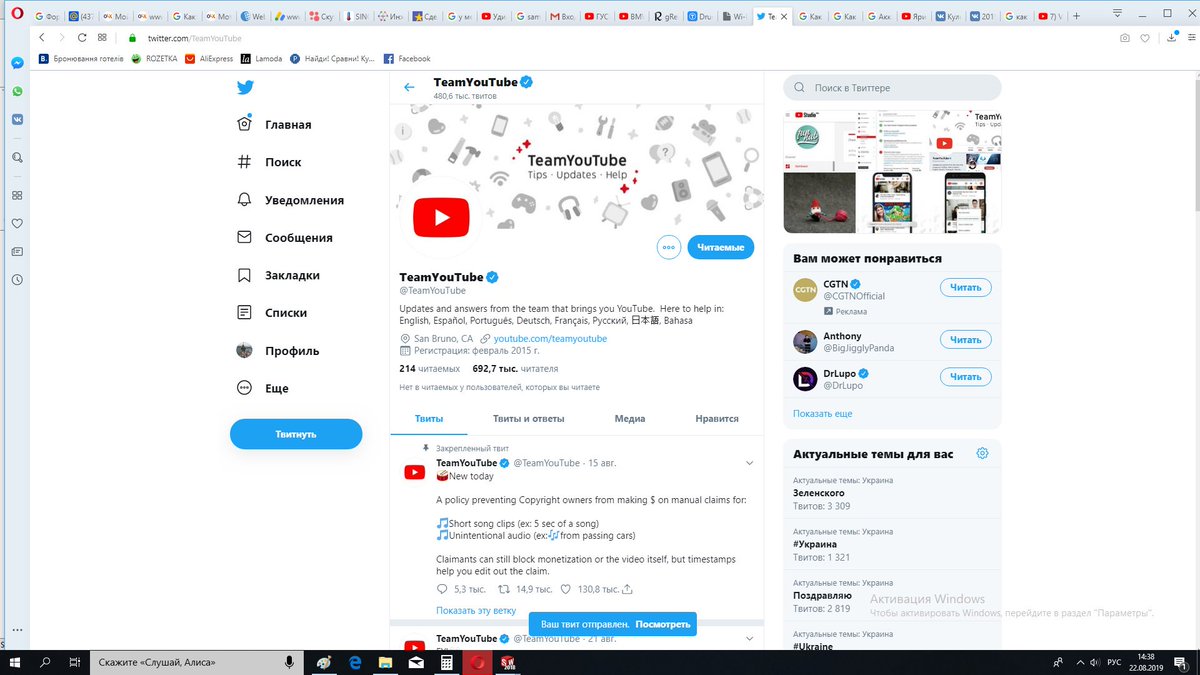
Task: Open VK in Opera sidebar
Action: [17, 119]
